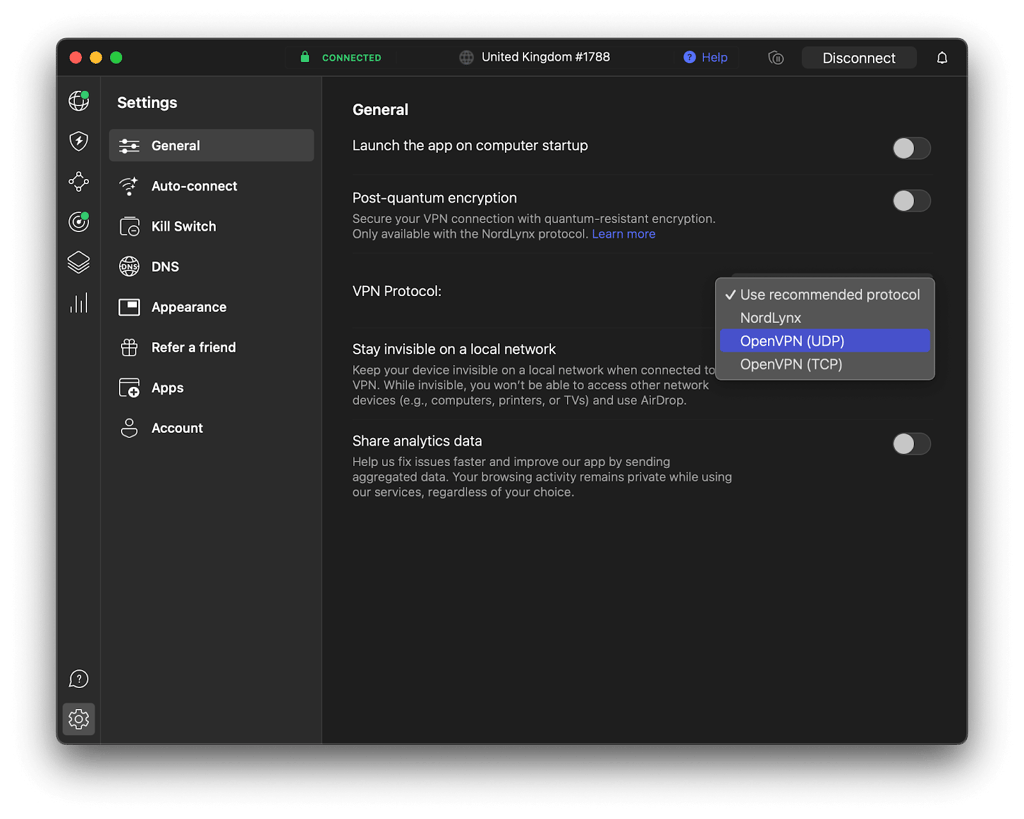Image resolution: width=1024 pixels, height=819 pixels.
Task: Open Appearance settings
Action: [212, 307]
